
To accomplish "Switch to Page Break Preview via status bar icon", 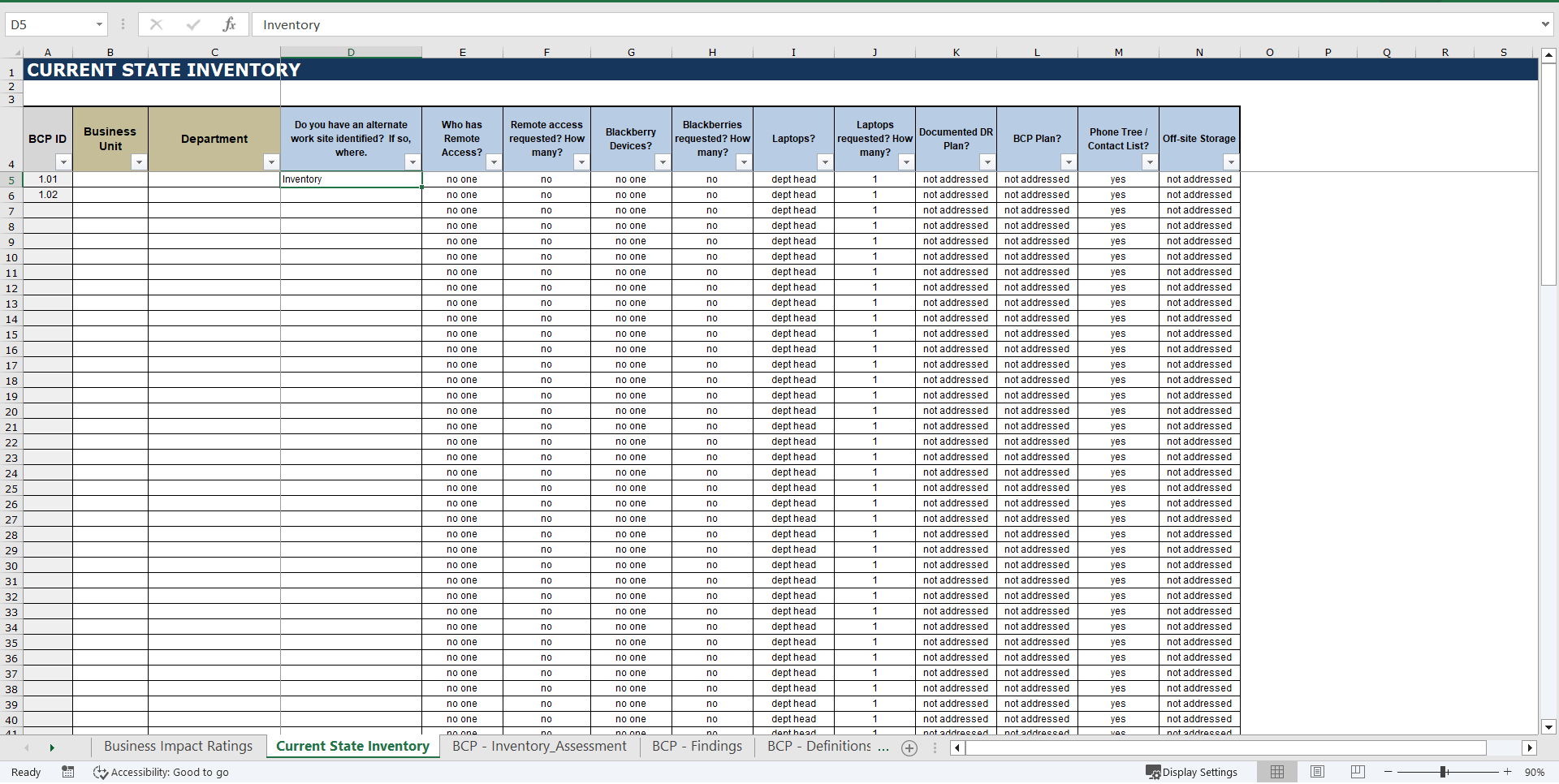I will [1357, 772].
